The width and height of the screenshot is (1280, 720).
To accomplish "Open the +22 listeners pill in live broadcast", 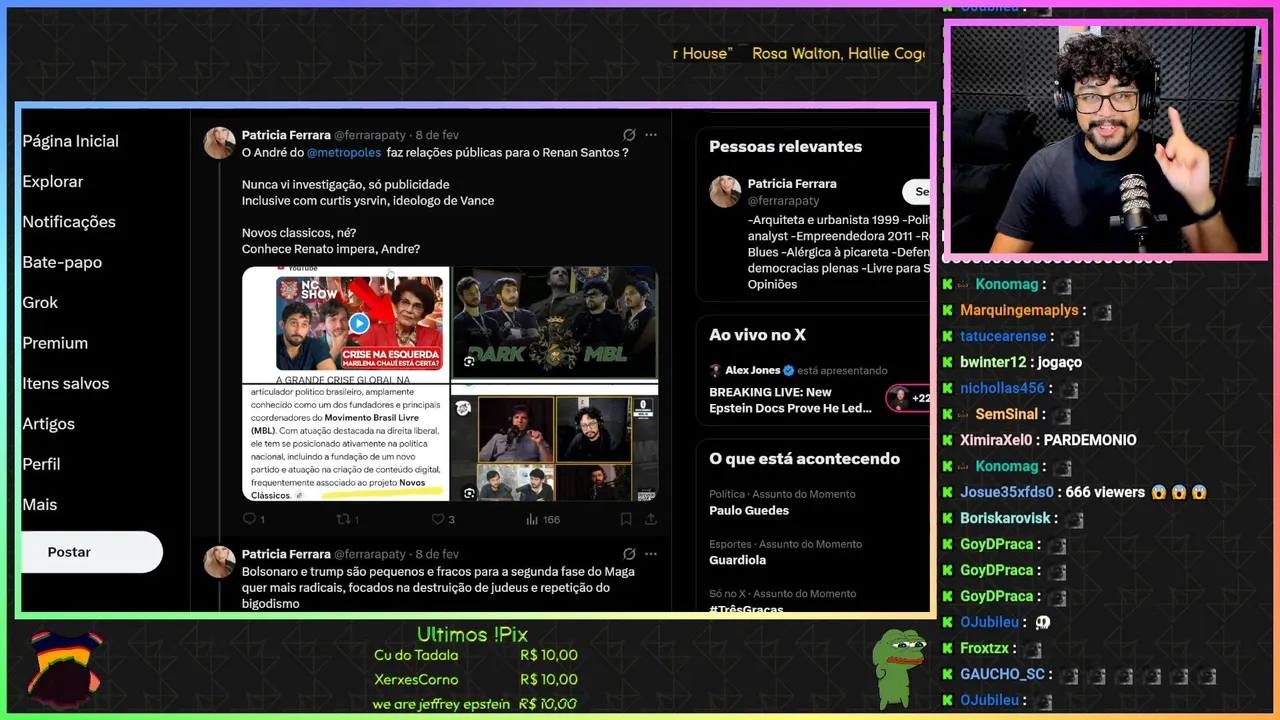I will [908, 398].
